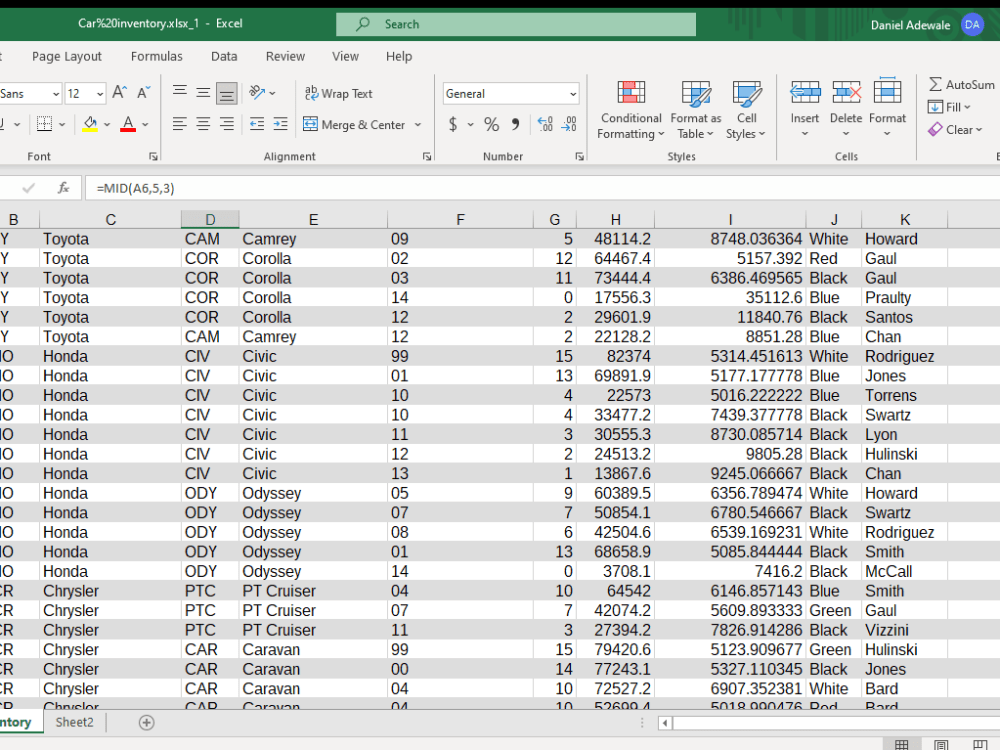Viewport: 1000px width, 750px height.
Task: Open Daniel Adewale account avatar
Action: (972, 25)
